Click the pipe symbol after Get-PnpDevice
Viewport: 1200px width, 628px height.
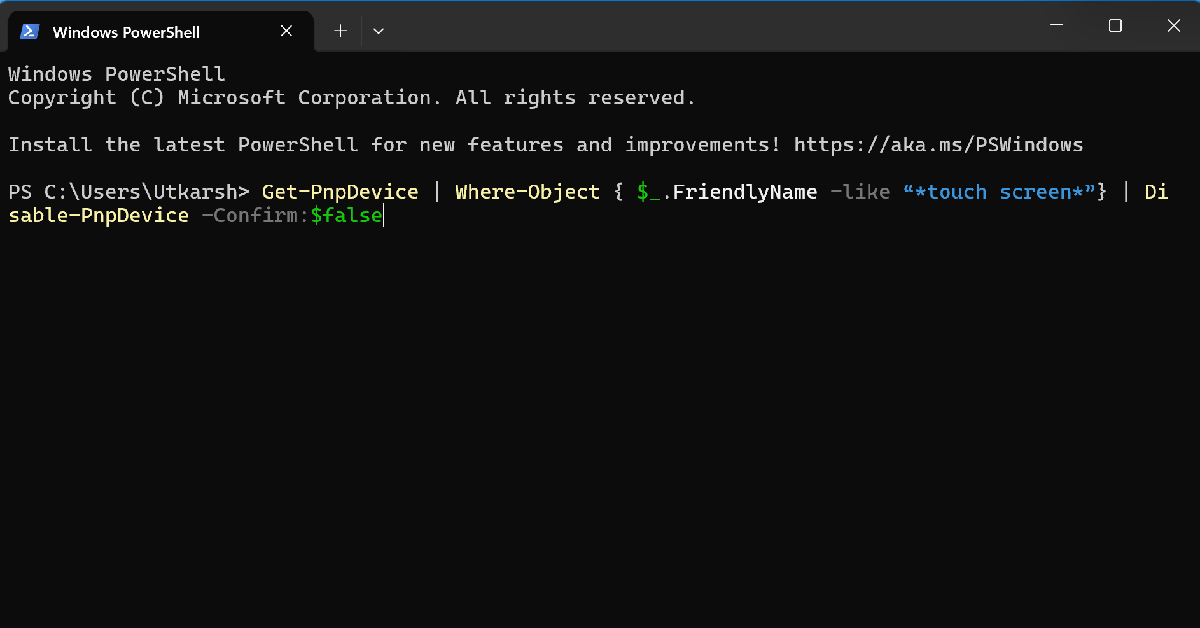[x=436, y=191]
